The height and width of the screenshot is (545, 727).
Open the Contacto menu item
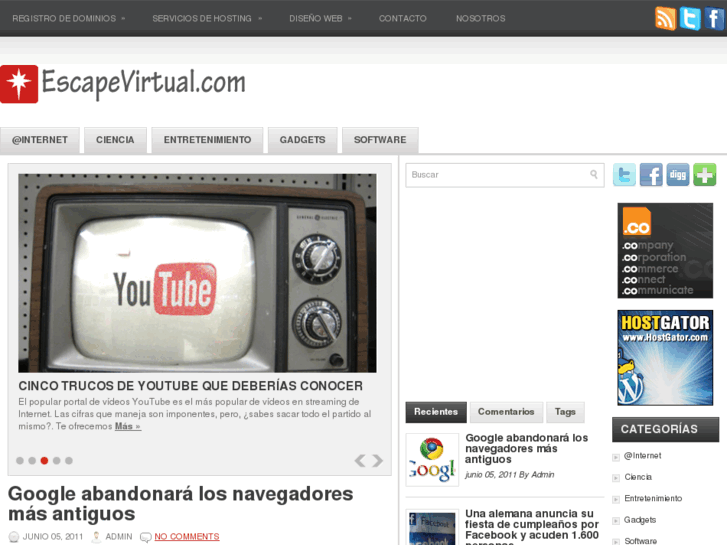402,19
